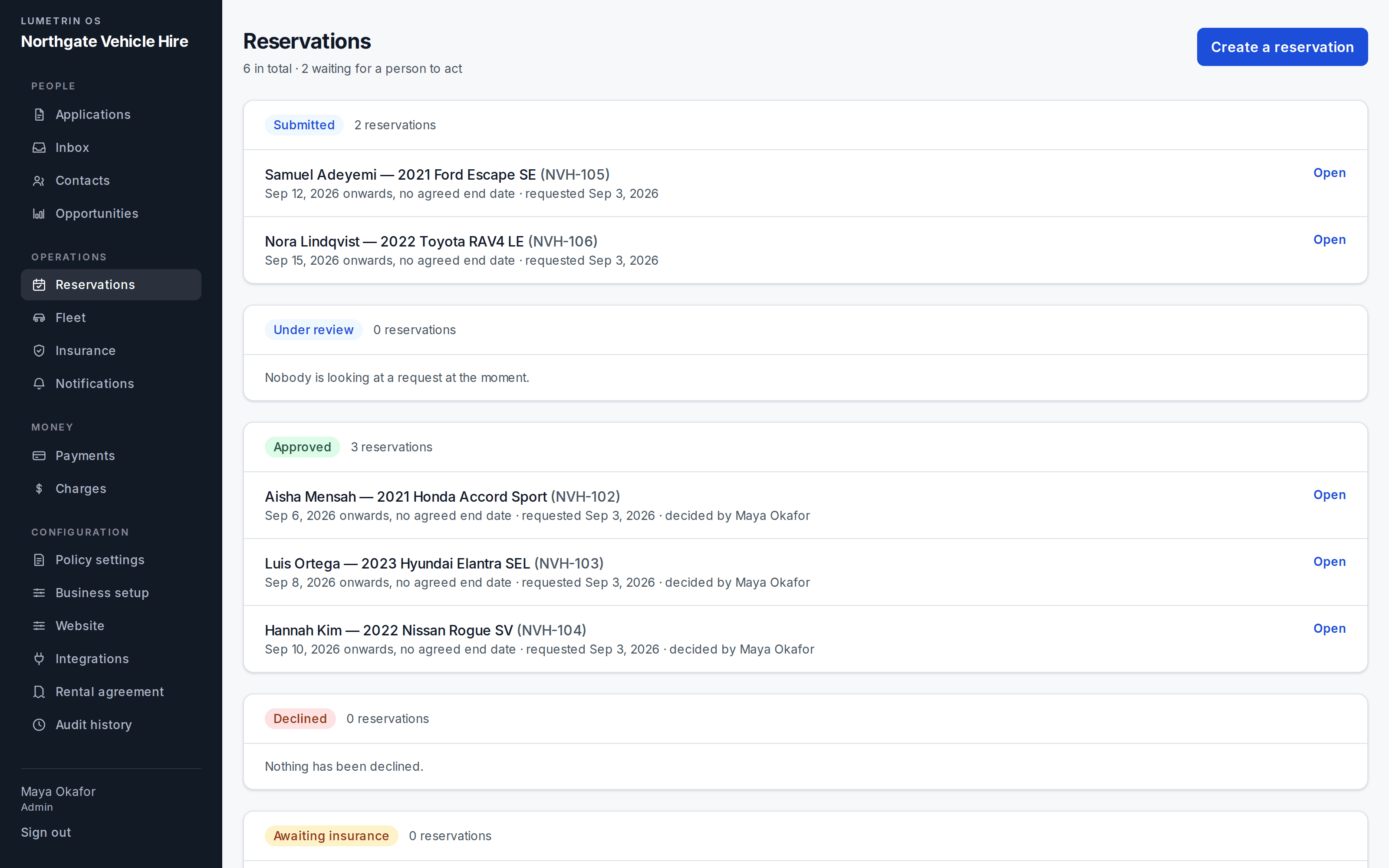This screenshot has width=1389, height=868.
Task: Click the Submitted status badge
Action: (304, 125)
